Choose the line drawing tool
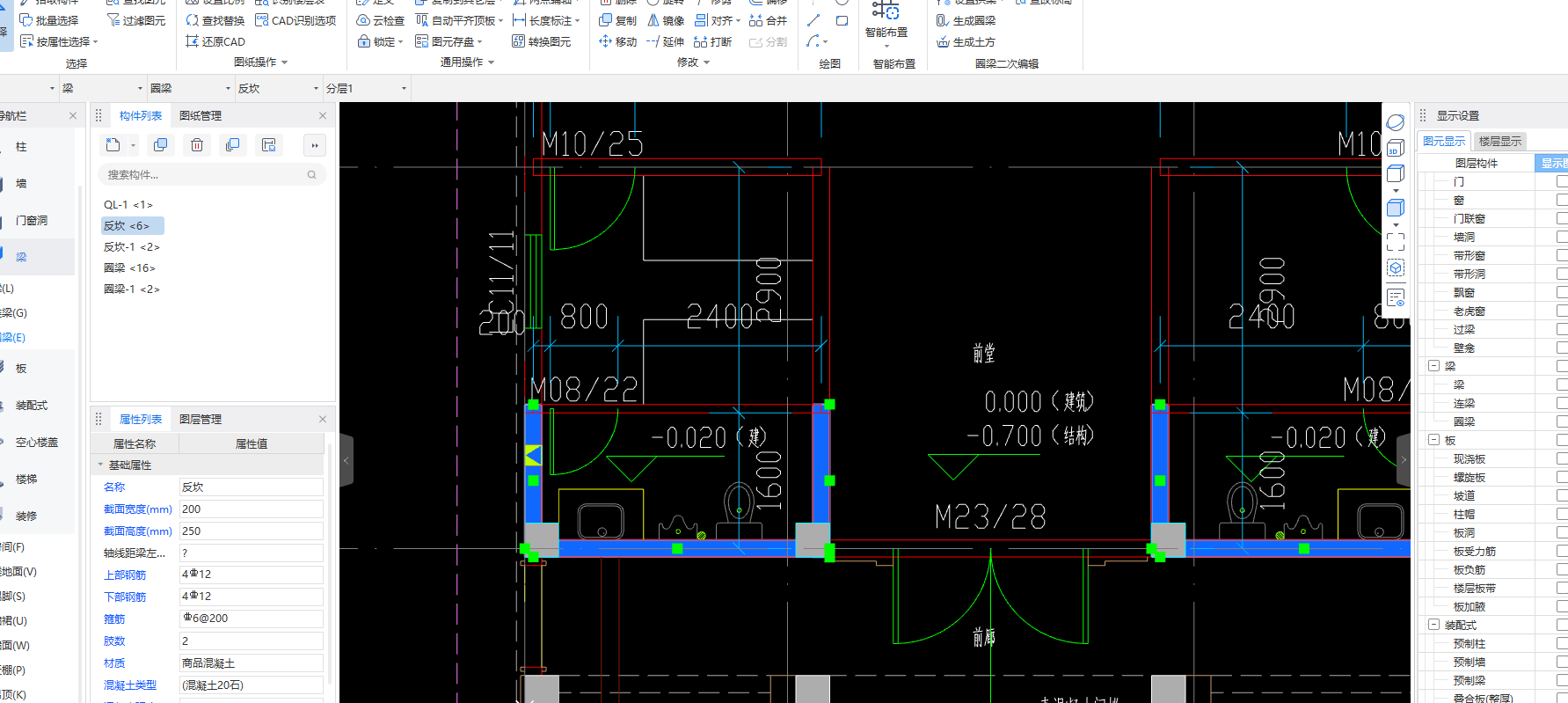Viewport: 1568px width, 703px height. pos(813,20)
